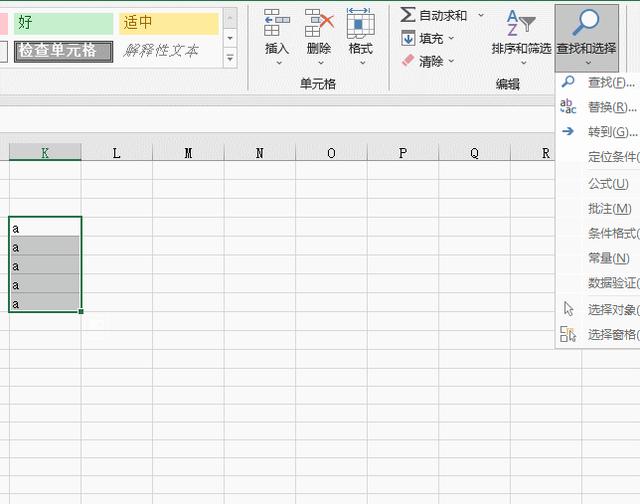The height and width of the screenshot is (504, 640).
Task: Click styles gallery scroll down arrow
Action: coord(230,38)
